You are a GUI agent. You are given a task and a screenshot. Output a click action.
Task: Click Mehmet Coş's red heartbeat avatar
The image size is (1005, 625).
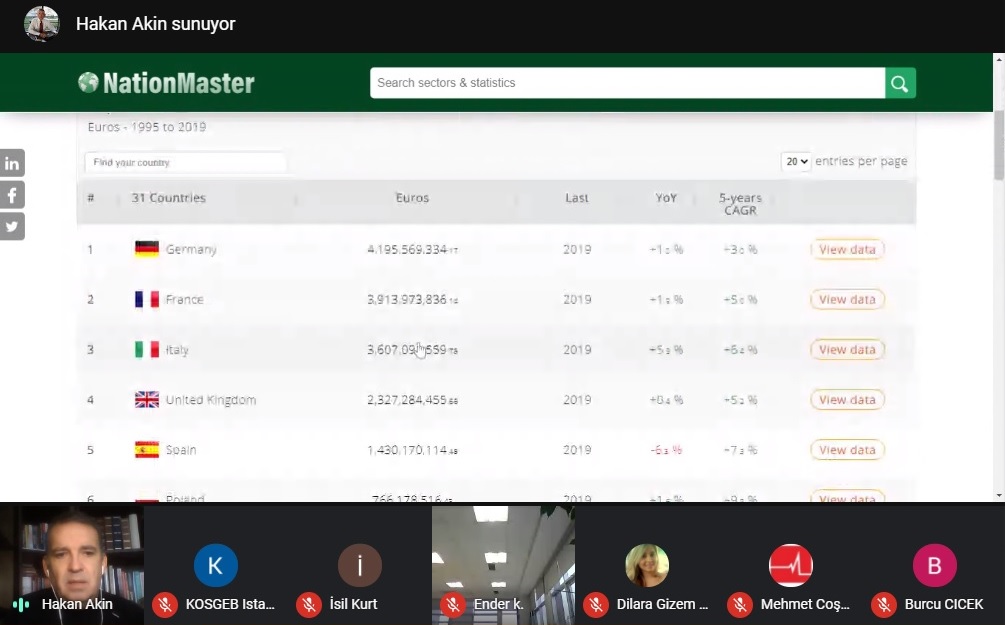(791, 565)
